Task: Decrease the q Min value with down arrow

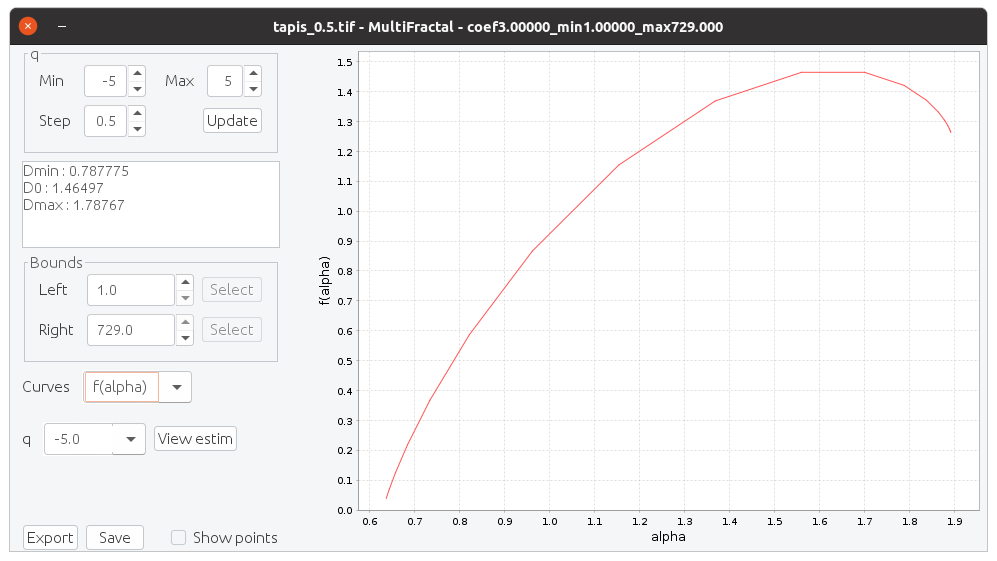Action: pos(137,88)
